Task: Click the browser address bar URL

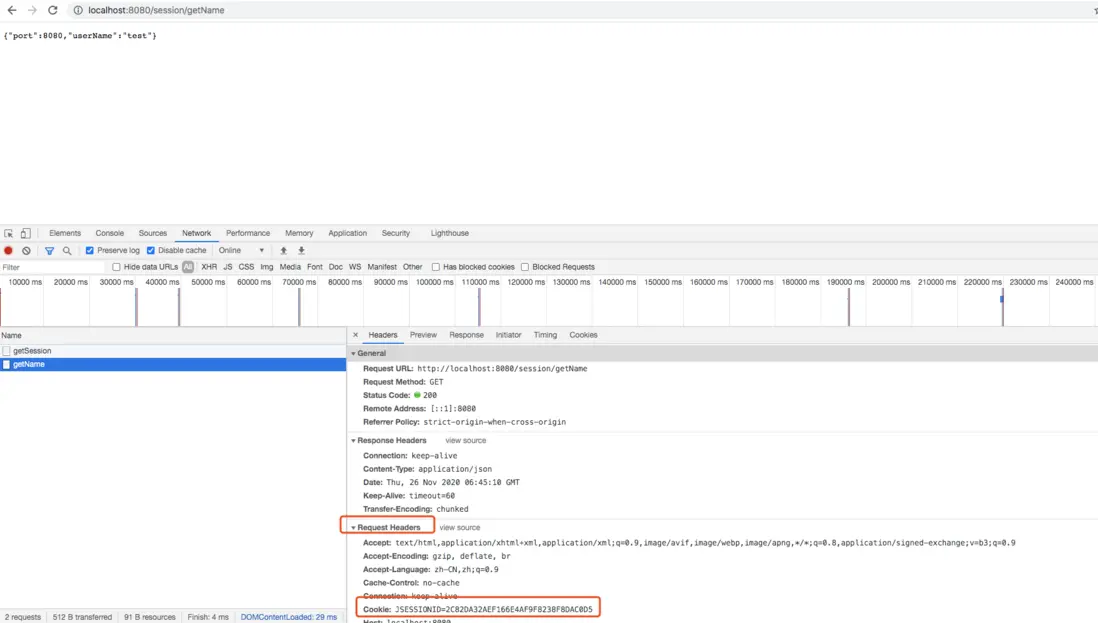Action: 156,10
